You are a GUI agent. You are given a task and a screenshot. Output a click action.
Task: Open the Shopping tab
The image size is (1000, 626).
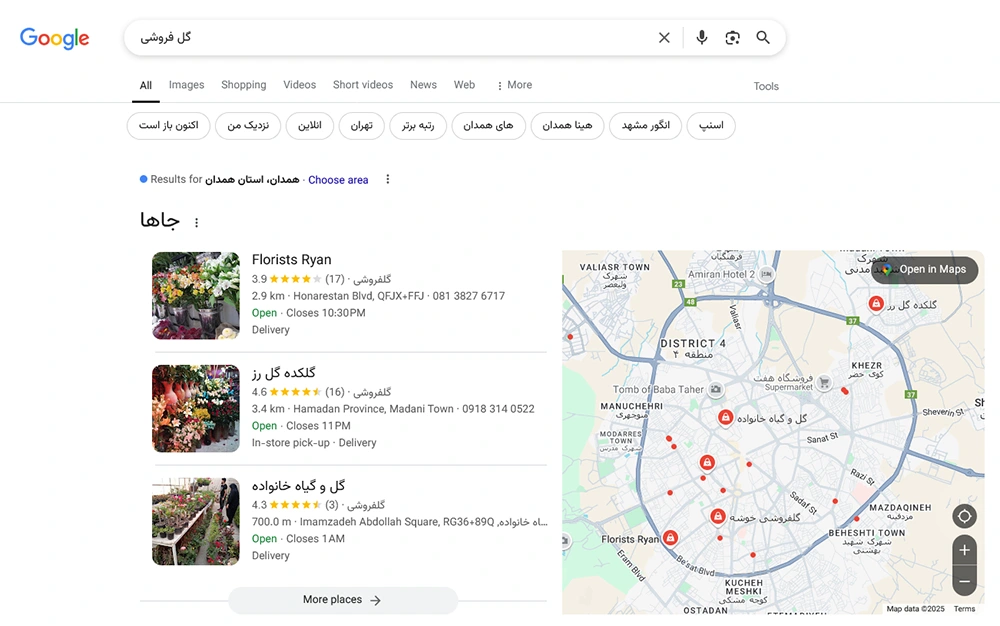coord(244,85)
